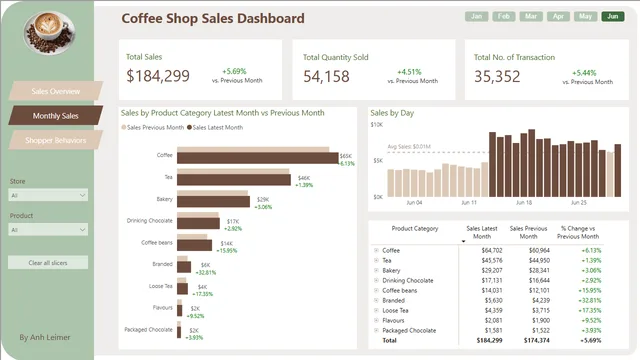
Task: Click the Total Quantity Sold value 54,158
Action: [x=326, y=76]
